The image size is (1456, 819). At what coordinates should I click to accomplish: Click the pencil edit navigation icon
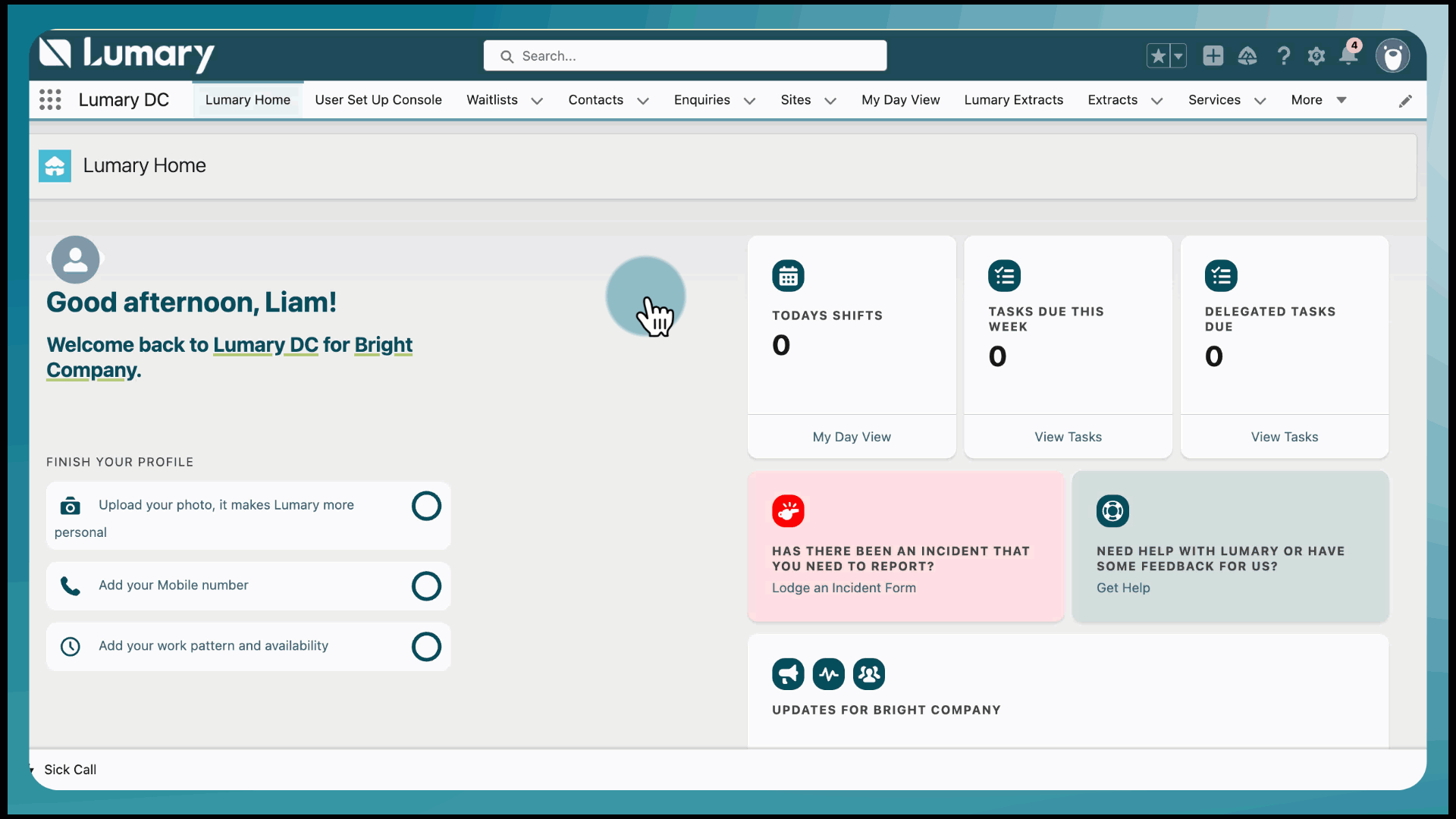click(x=1405, y=101)
